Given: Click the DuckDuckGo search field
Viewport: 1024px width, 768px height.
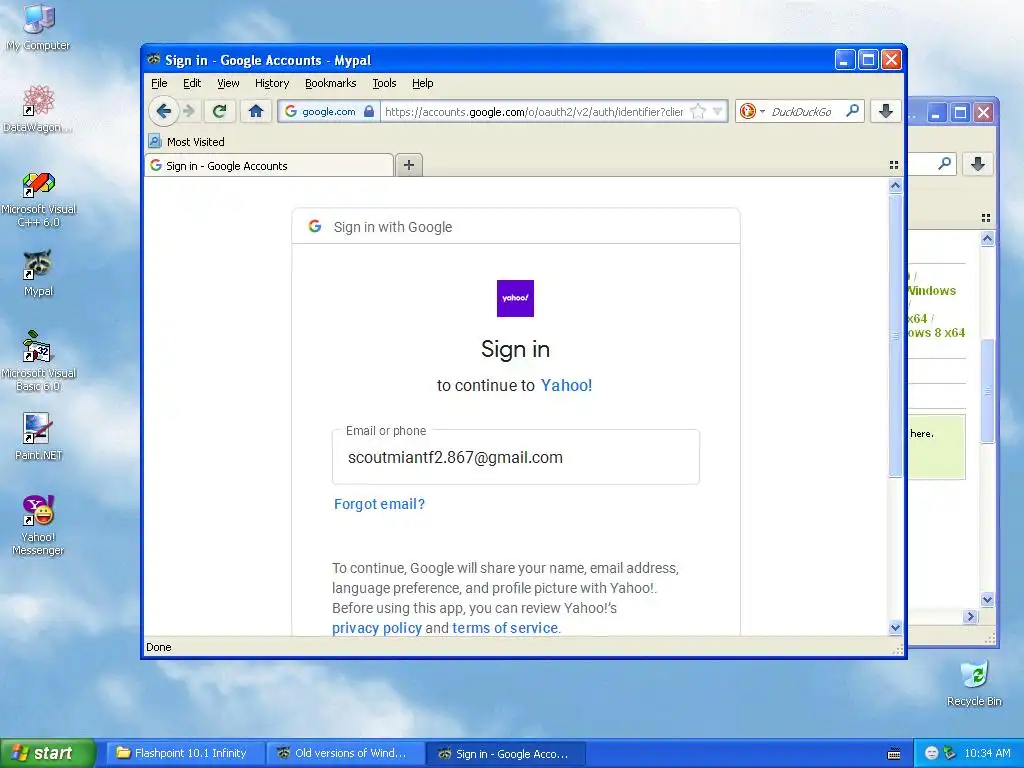Looking at the screenshot, I should 804,112.
